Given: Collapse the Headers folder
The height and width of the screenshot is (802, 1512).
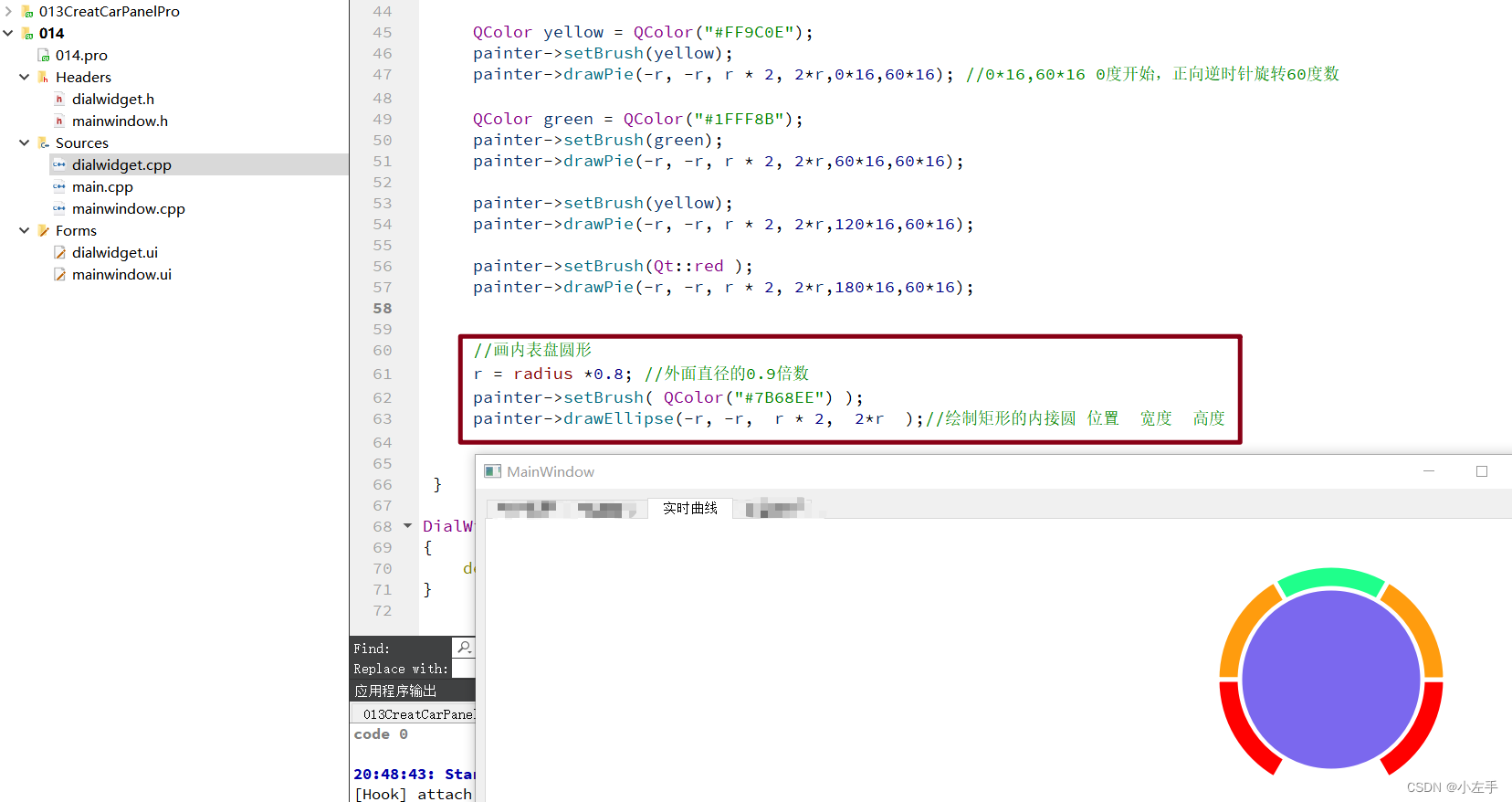Looking at the screenshot, I should pyautogui.click(x=25, y=77).
